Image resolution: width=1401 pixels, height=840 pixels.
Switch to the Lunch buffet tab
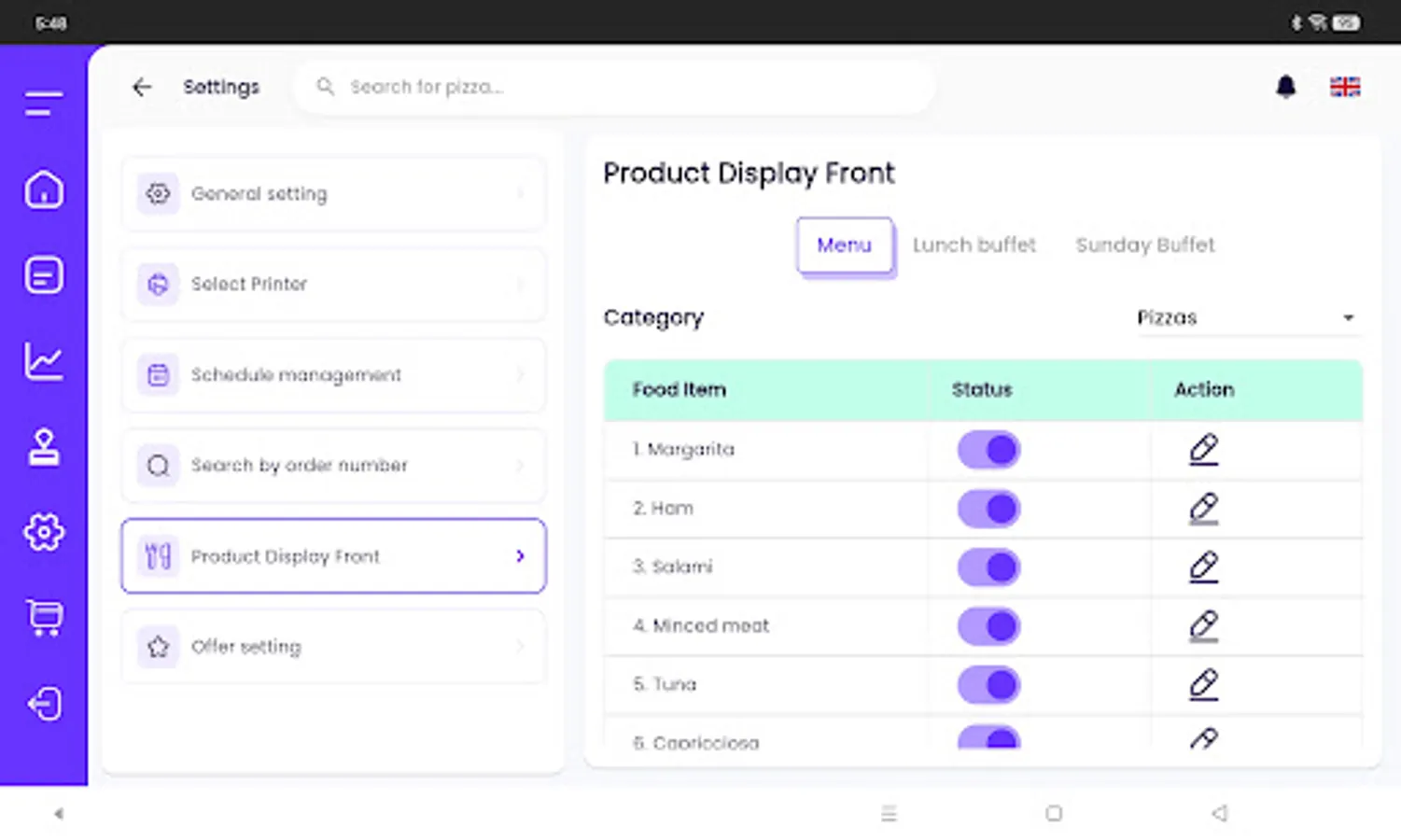point(974,245)
